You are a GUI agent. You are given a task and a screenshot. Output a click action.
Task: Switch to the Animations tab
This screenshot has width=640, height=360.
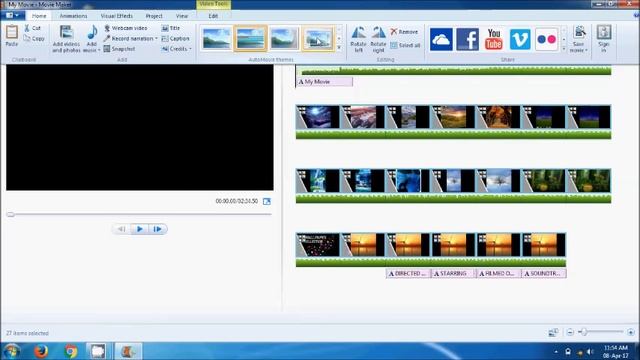tap(73, 16)
